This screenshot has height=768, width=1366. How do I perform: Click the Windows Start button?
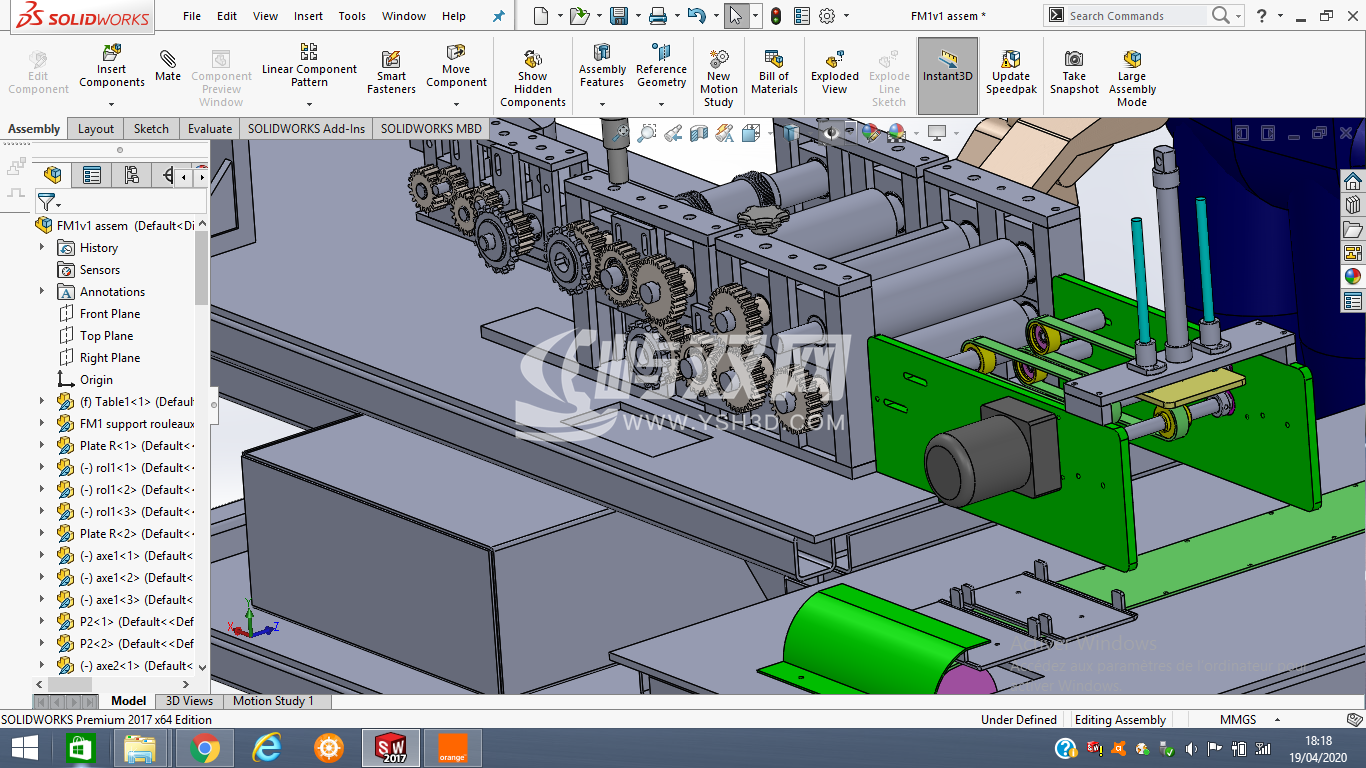pos(24,748)
